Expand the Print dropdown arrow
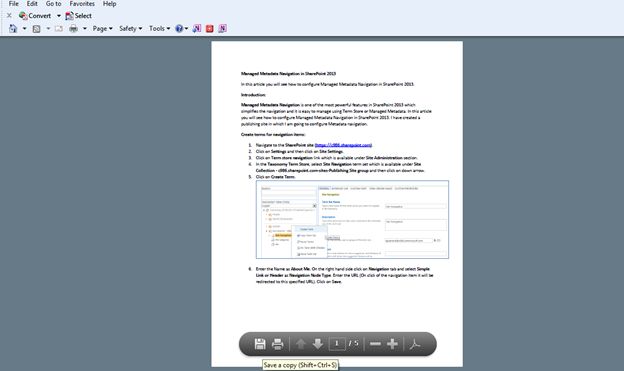 point(84,29)
